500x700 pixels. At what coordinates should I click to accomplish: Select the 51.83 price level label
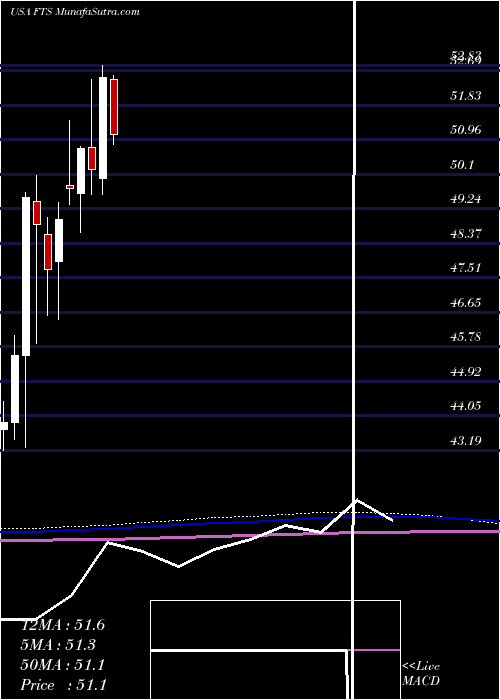[x=466, y=95]
